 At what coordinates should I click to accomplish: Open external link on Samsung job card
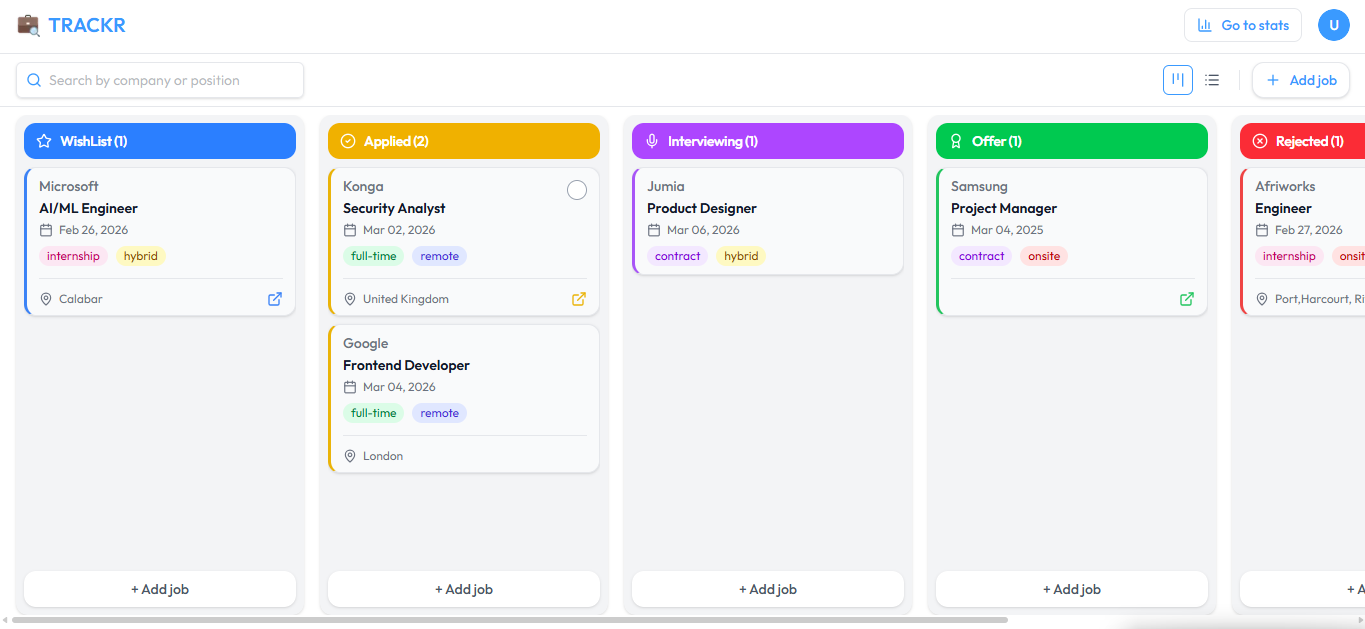point(1187,299)
